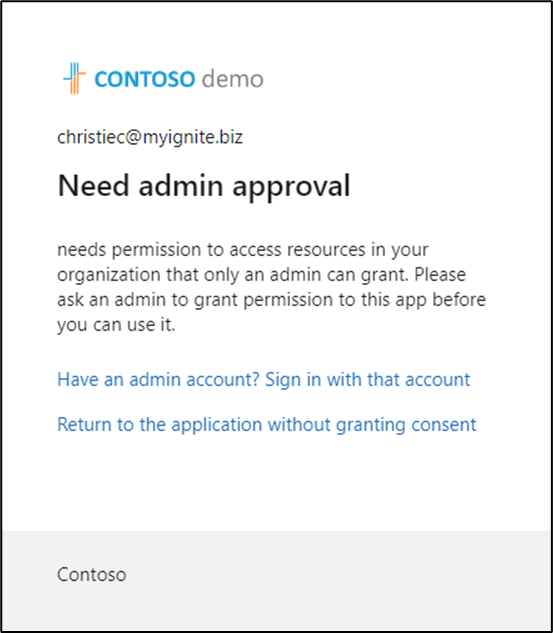Click the word "admin" in the heading
This screenshot has height=633, width=553.
click(180, 186)
